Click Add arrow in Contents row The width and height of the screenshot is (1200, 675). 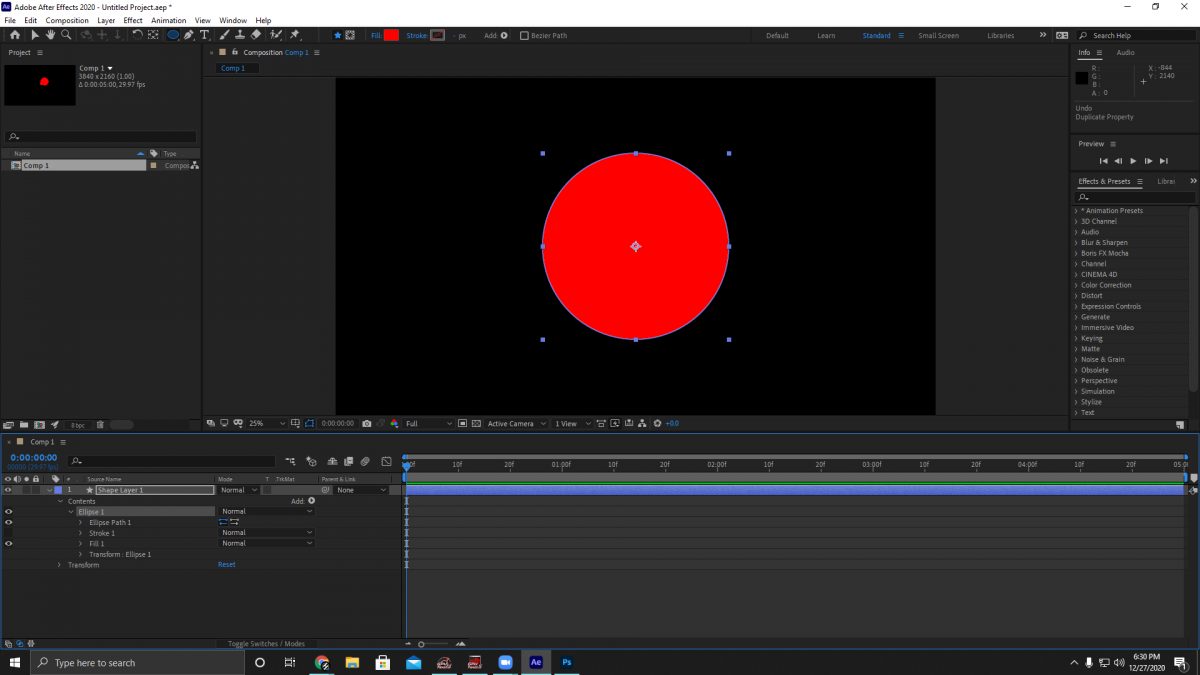point(311,501)
